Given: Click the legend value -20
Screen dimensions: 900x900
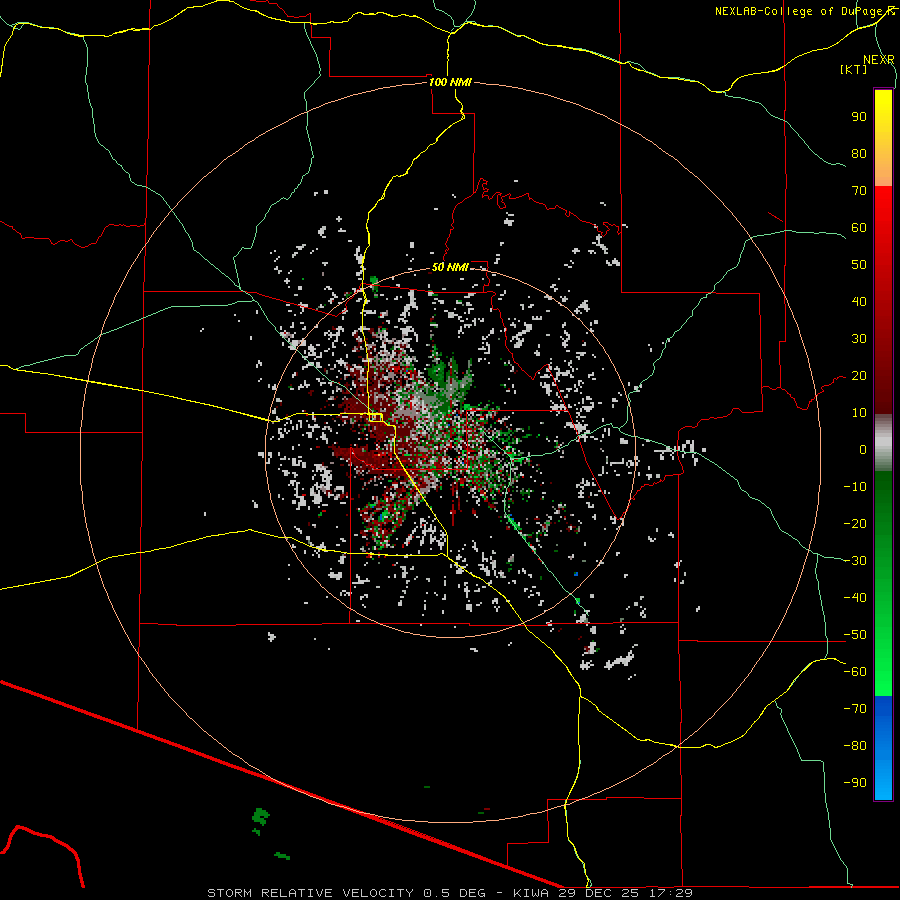Looking at the screenshot, I should point(855,523).
